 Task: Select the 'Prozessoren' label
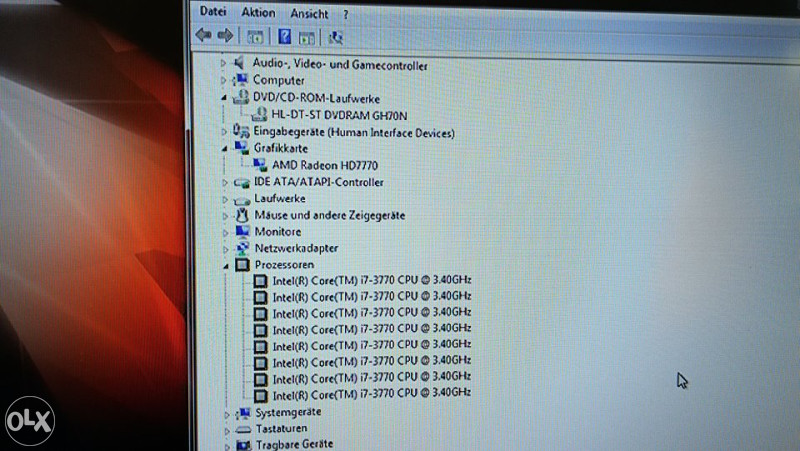pyautogui.click(x=284, y=264)
